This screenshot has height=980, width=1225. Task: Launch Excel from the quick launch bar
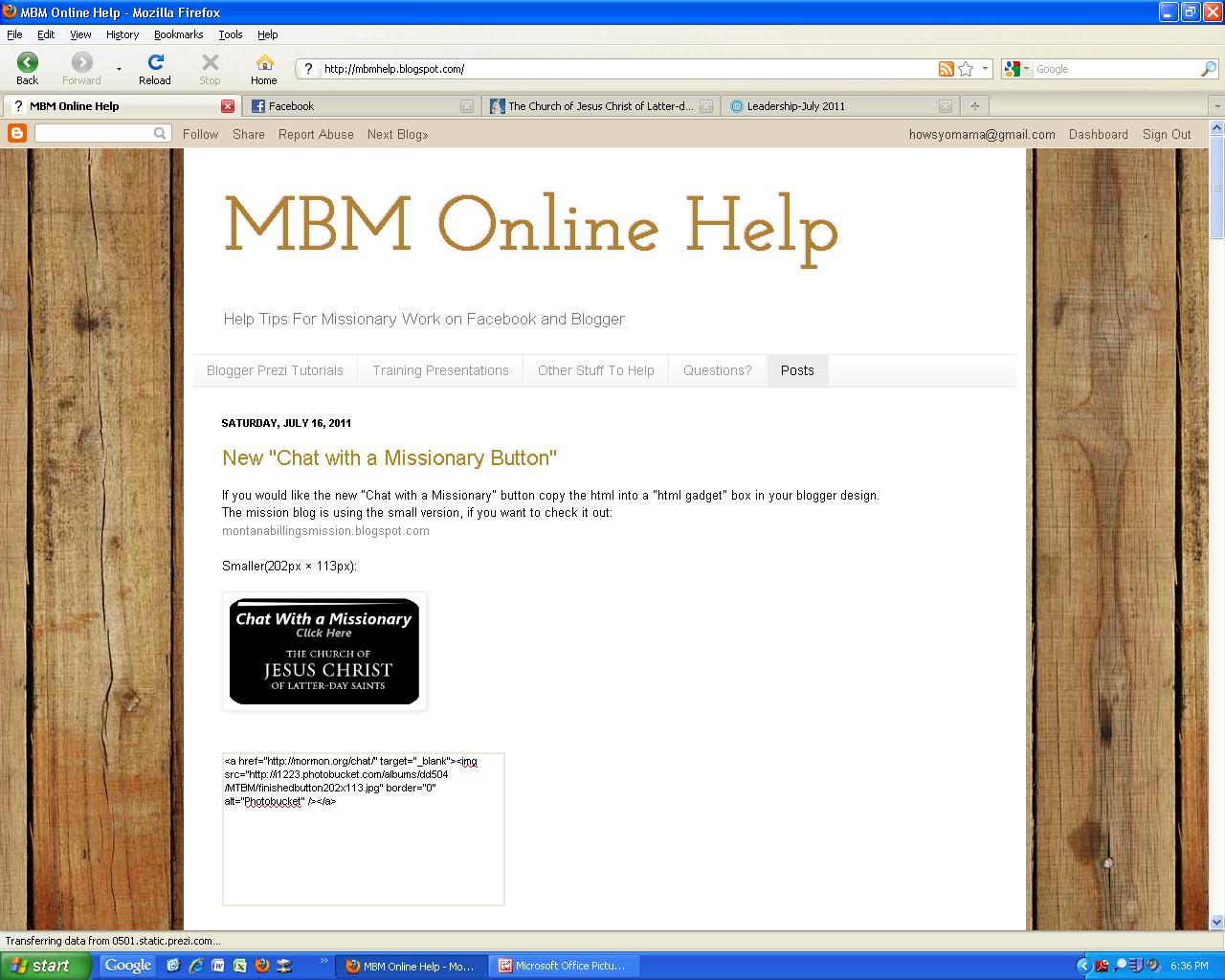[239, 966]
